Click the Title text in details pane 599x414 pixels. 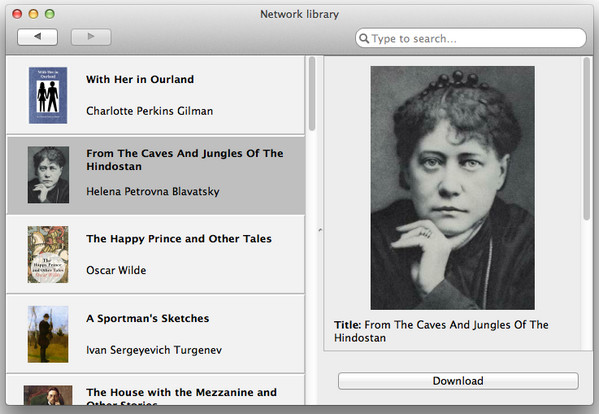point(441,331)
